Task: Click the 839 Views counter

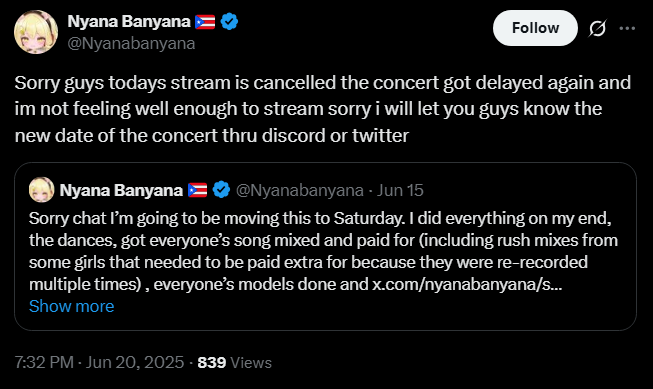Action: [234, 362]
